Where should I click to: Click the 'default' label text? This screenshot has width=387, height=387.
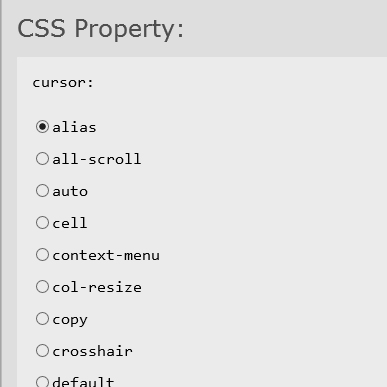83,382
